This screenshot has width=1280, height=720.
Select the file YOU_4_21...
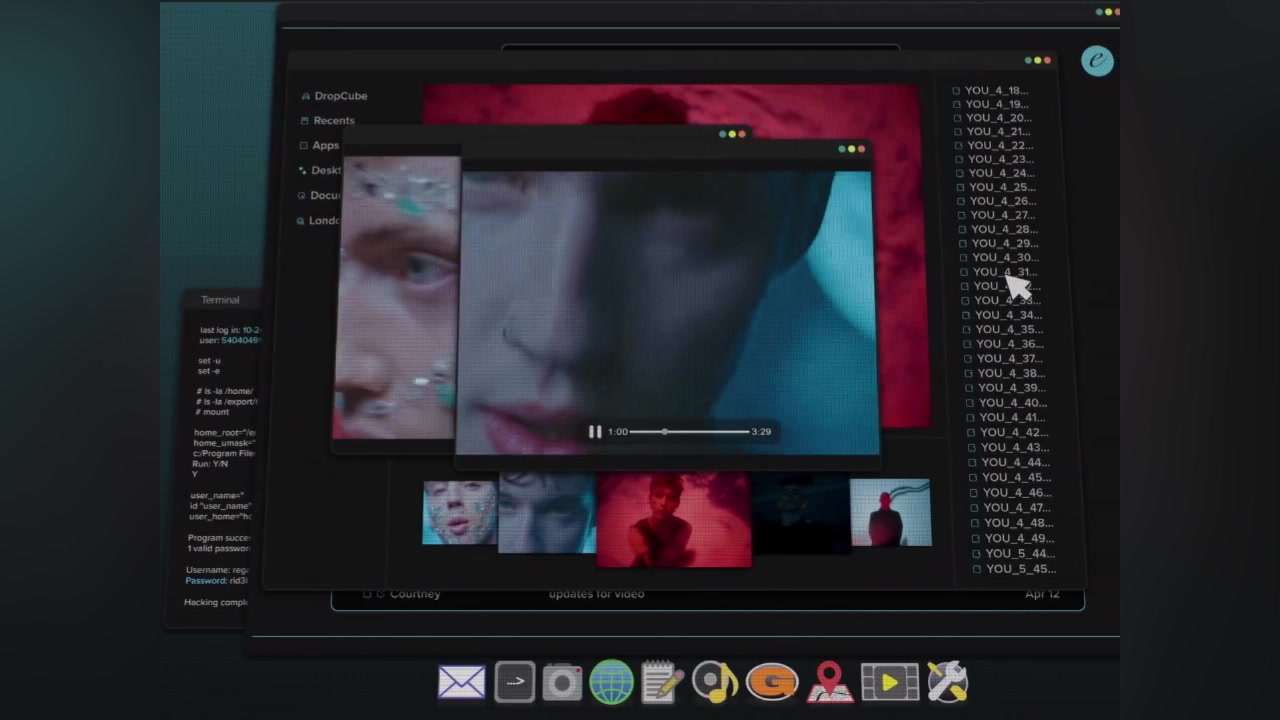pyautogui.click(x=999, y=131)
